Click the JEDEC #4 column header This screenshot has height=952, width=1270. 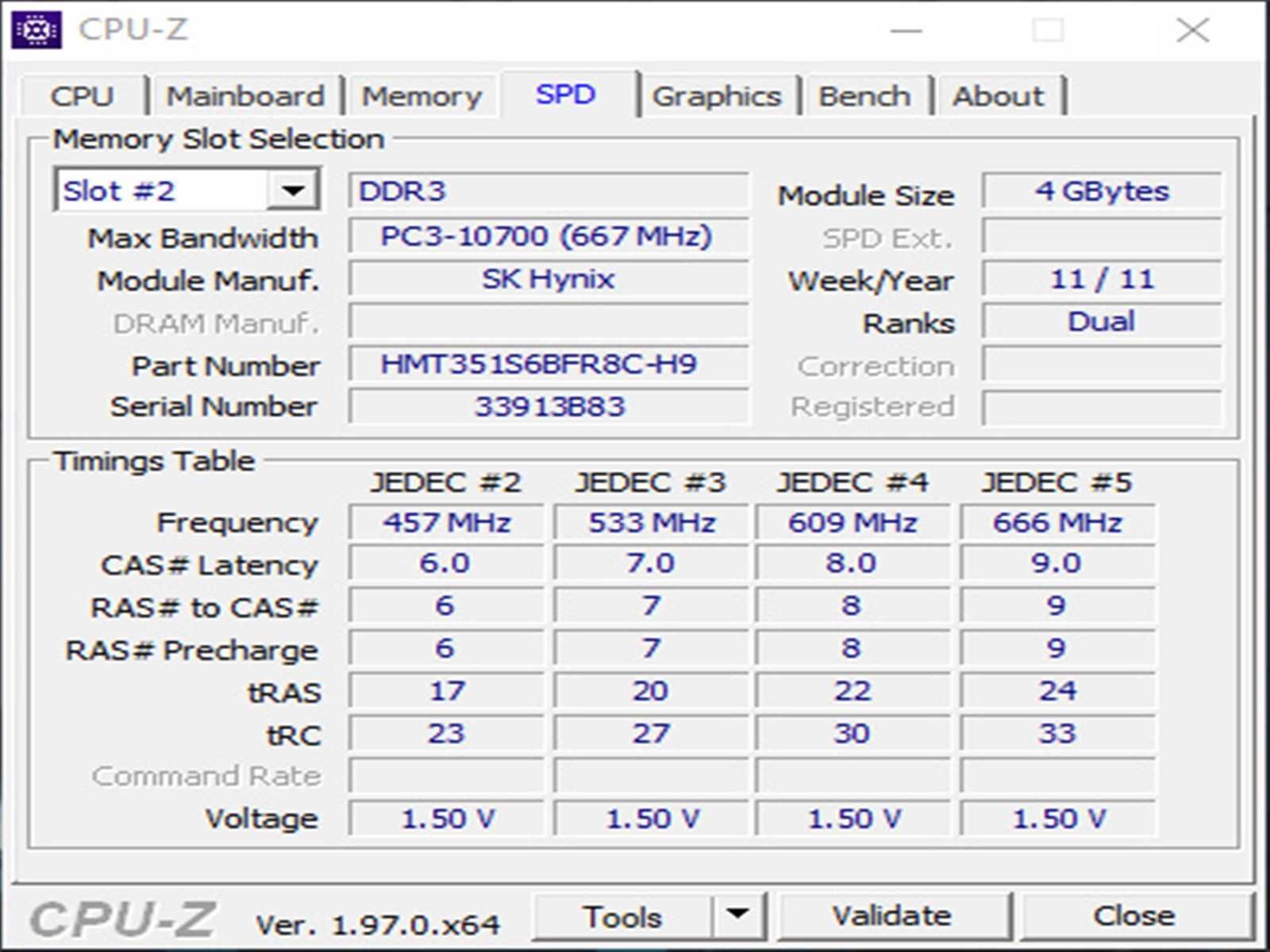tap(852, 482)
